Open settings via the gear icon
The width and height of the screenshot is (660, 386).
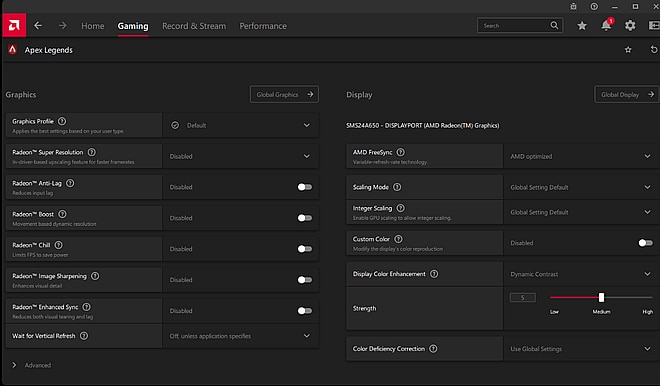630,26
